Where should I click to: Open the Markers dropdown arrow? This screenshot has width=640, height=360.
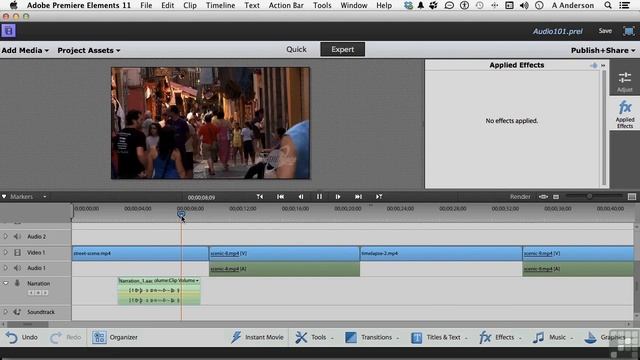click(44, 197)
